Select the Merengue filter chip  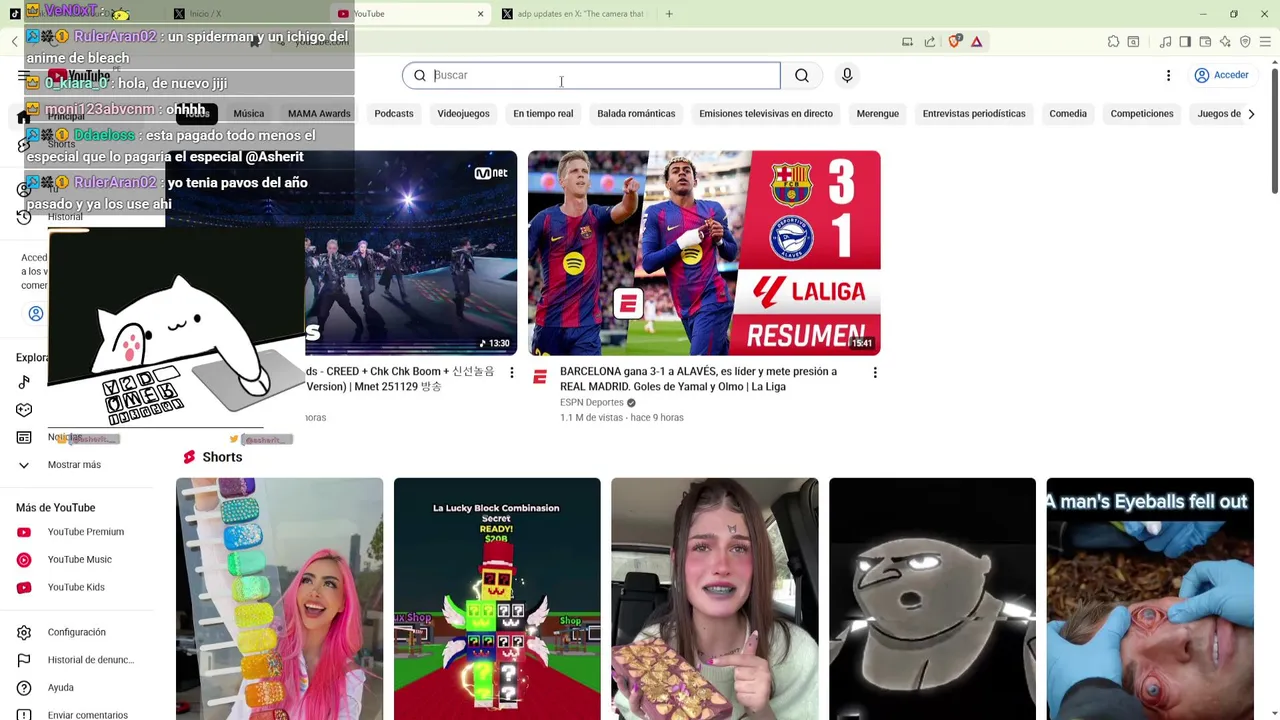coord(878,114)
